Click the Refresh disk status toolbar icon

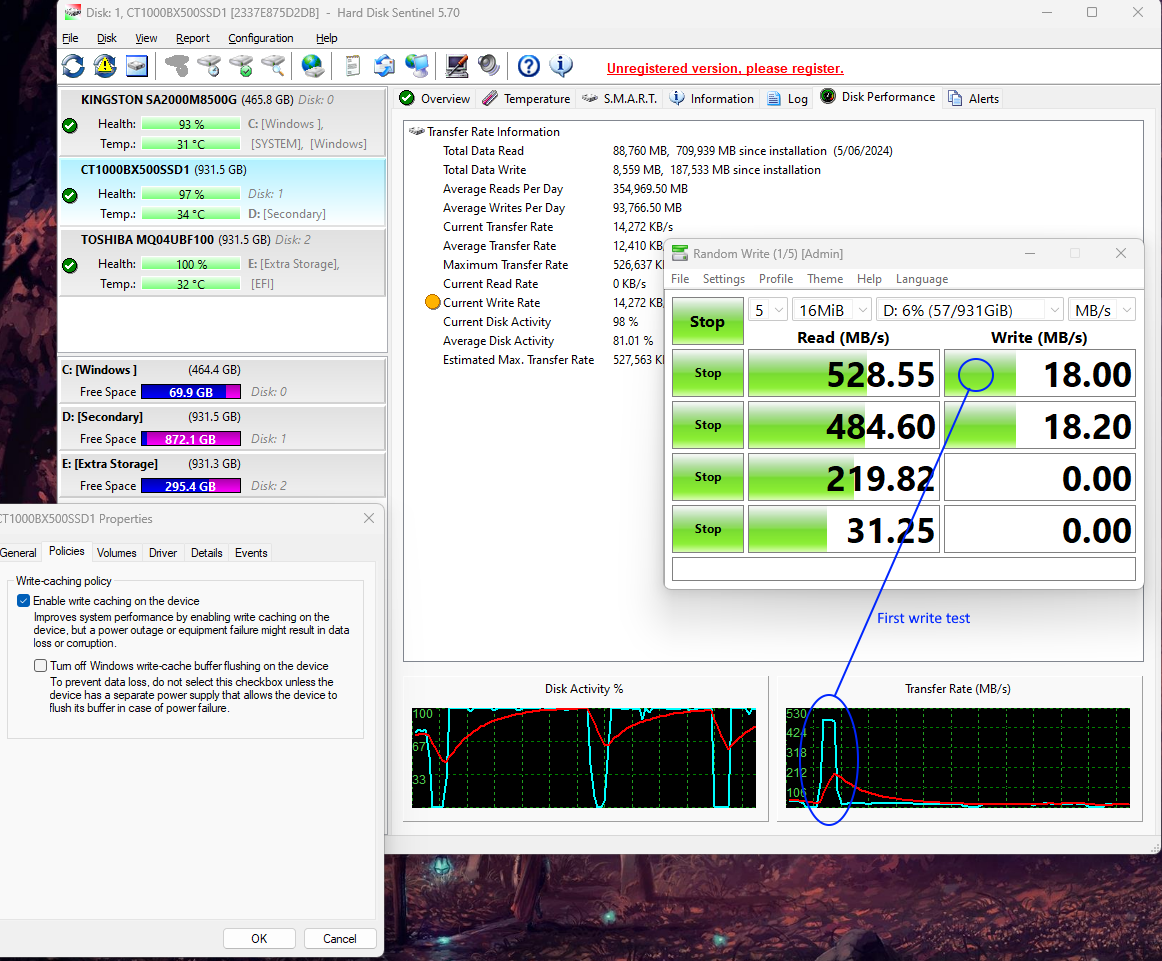click(73, 66)
